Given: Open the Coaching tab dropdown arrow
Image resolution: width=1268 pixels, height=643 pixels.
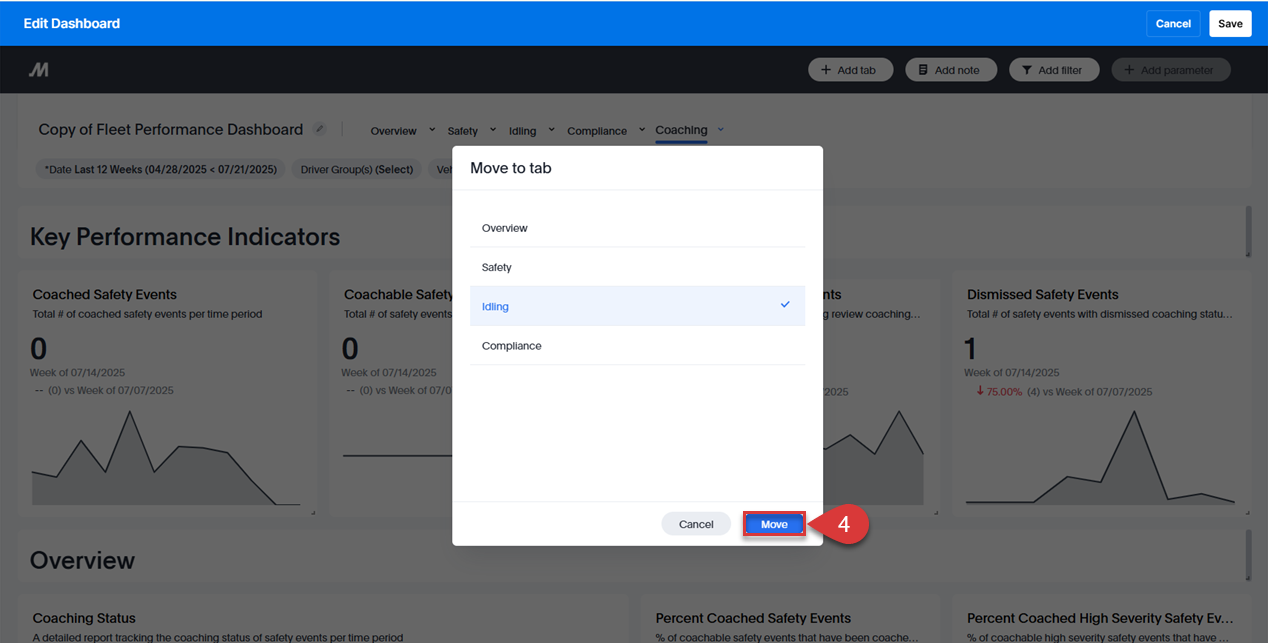Looking at the screenshot, I should coord(720,129).
